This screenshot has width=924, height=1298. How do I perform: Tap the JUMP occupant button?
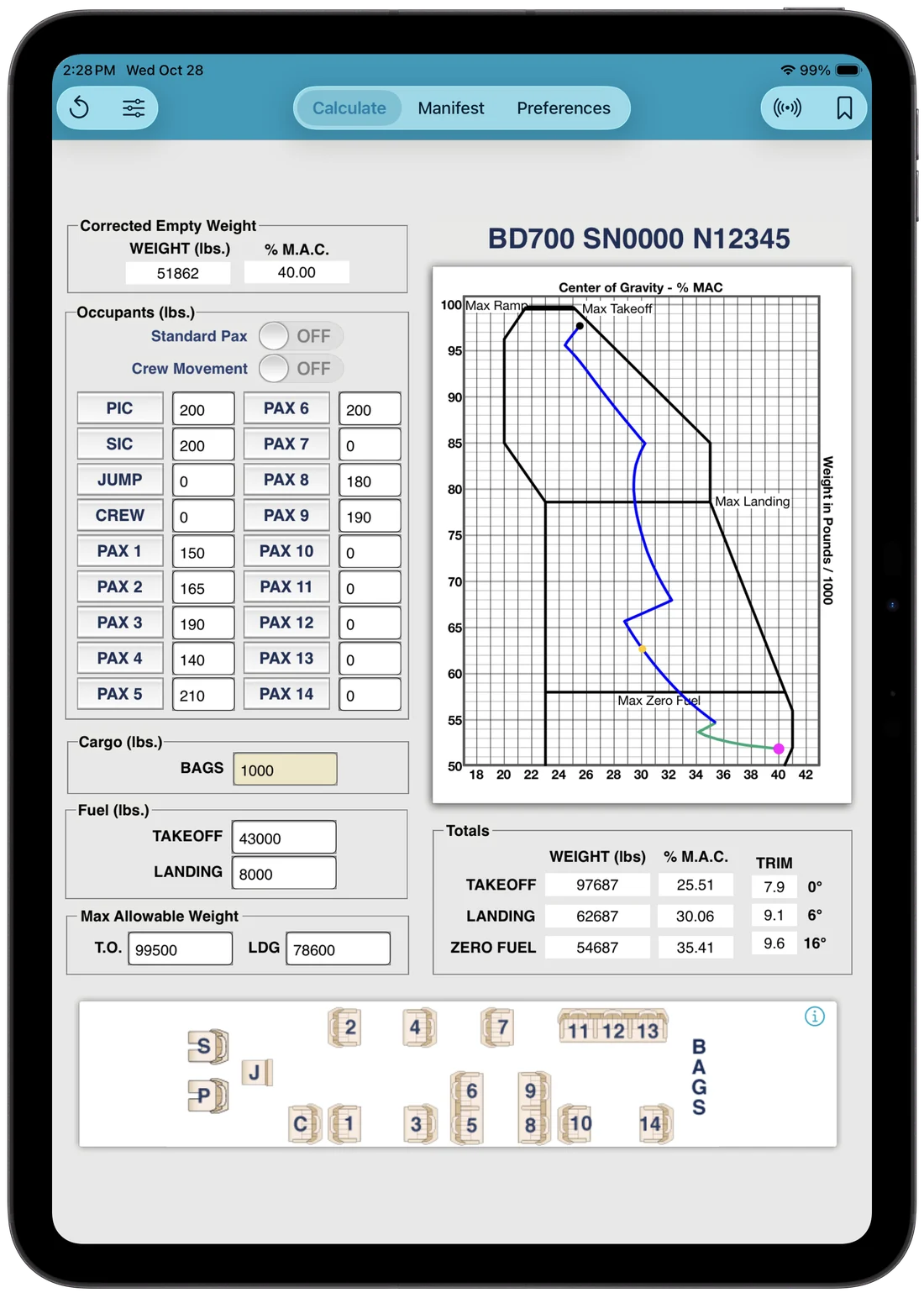click(119, 480)
